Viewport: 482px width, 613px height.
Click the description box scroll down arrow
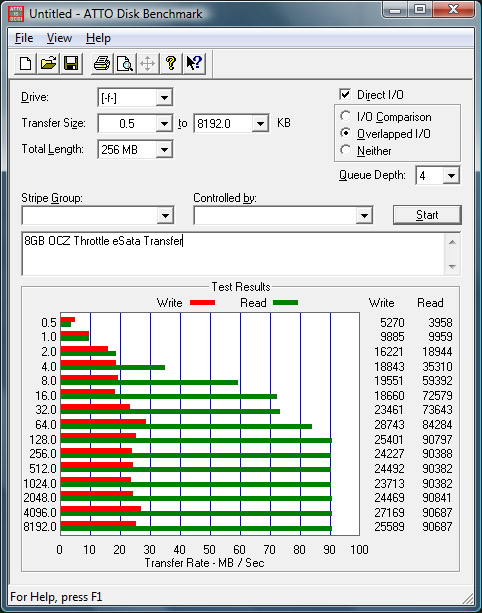452,267
